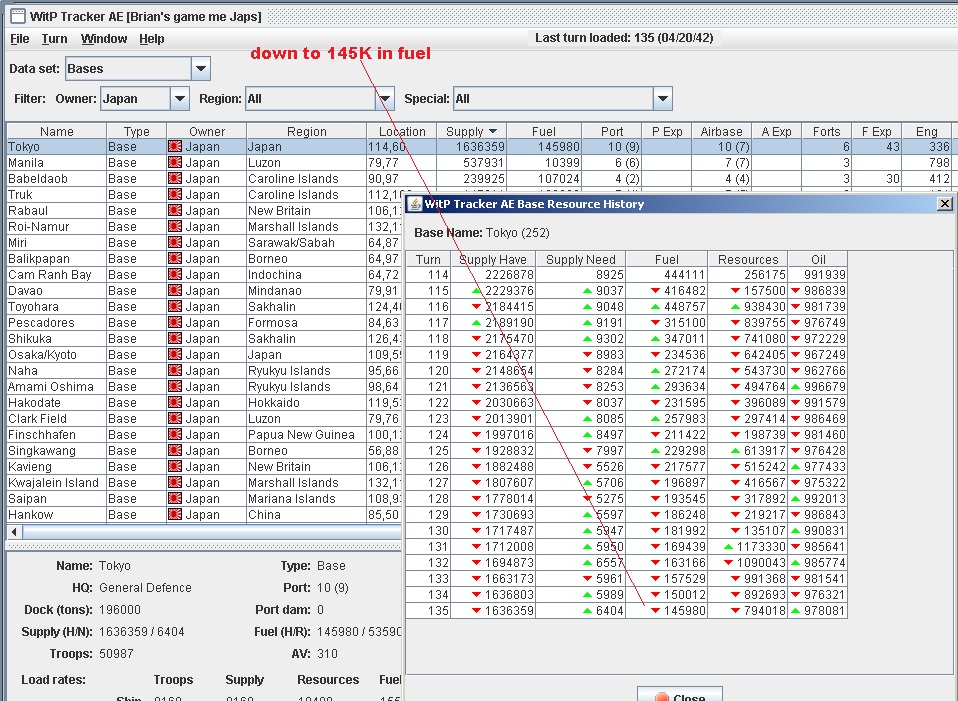Click Japan flag icon in Naha row
Image resolution: width=958 pixels, height=701 pixels.
[x=175, y=370]
